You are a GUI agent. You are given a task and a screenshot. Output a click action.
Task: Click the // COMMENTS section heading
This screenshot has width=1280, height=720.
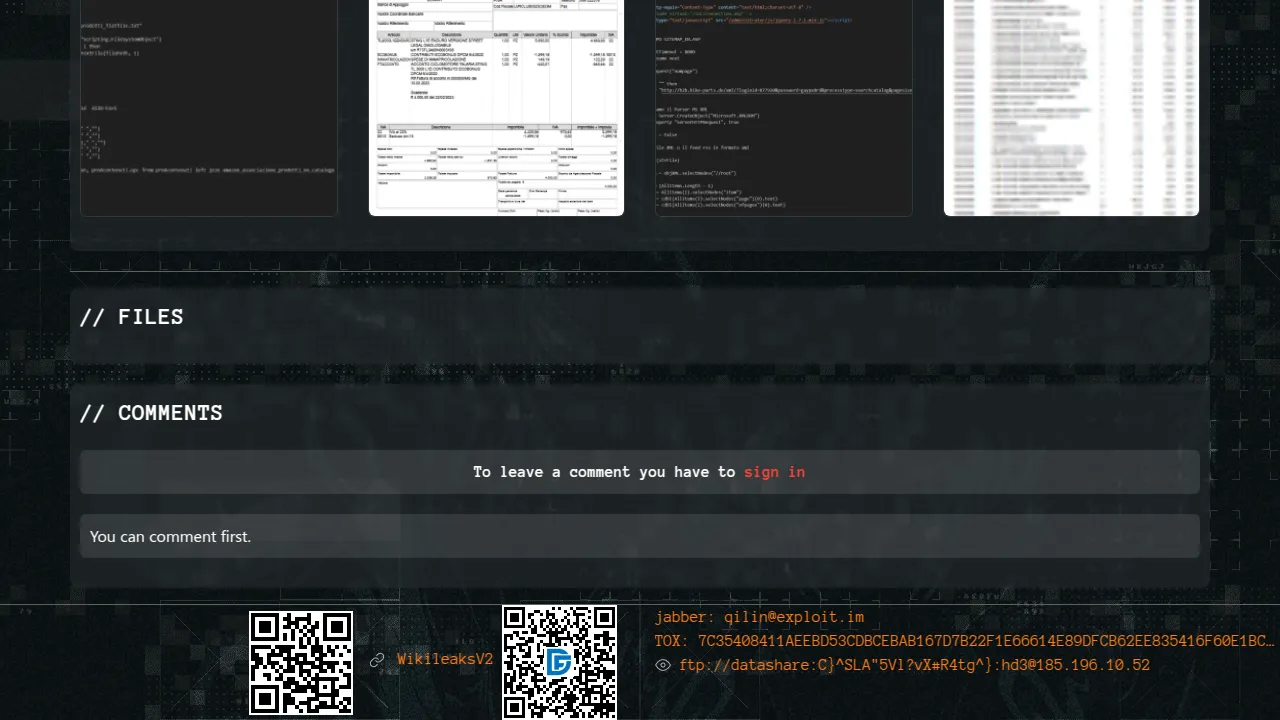[x=151, y=413]
